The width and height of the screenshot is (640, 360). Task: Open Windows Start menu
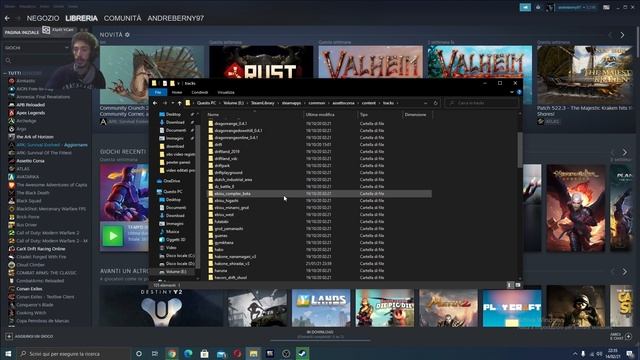point(8,353)
